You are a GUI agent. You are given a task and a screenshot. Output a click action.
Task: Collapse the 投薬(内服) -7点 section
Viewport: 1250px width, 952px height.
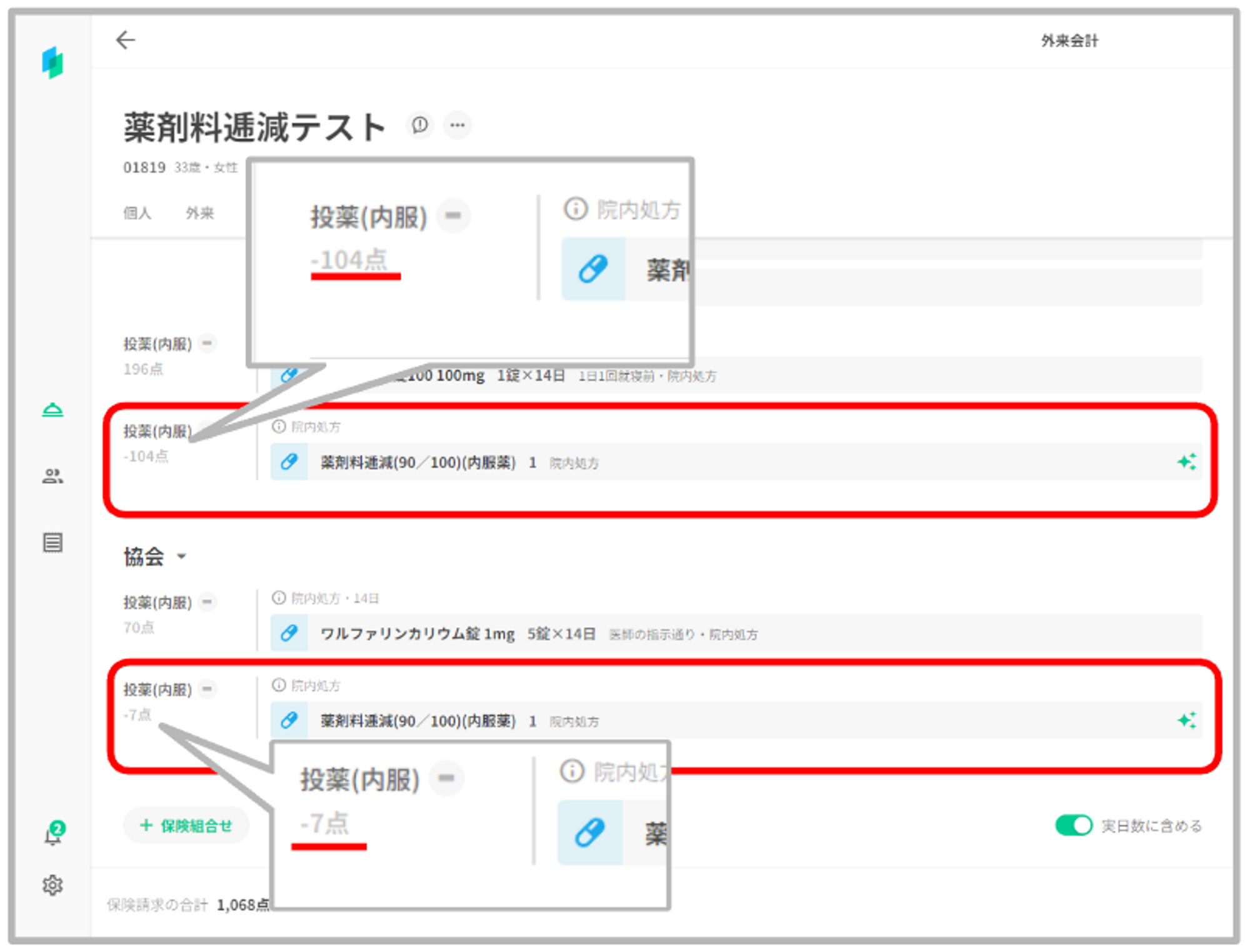coord(207,689)
